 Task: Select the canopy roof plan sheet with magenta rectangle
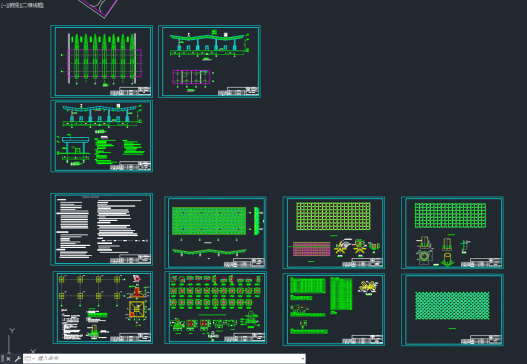click(102, 62)
